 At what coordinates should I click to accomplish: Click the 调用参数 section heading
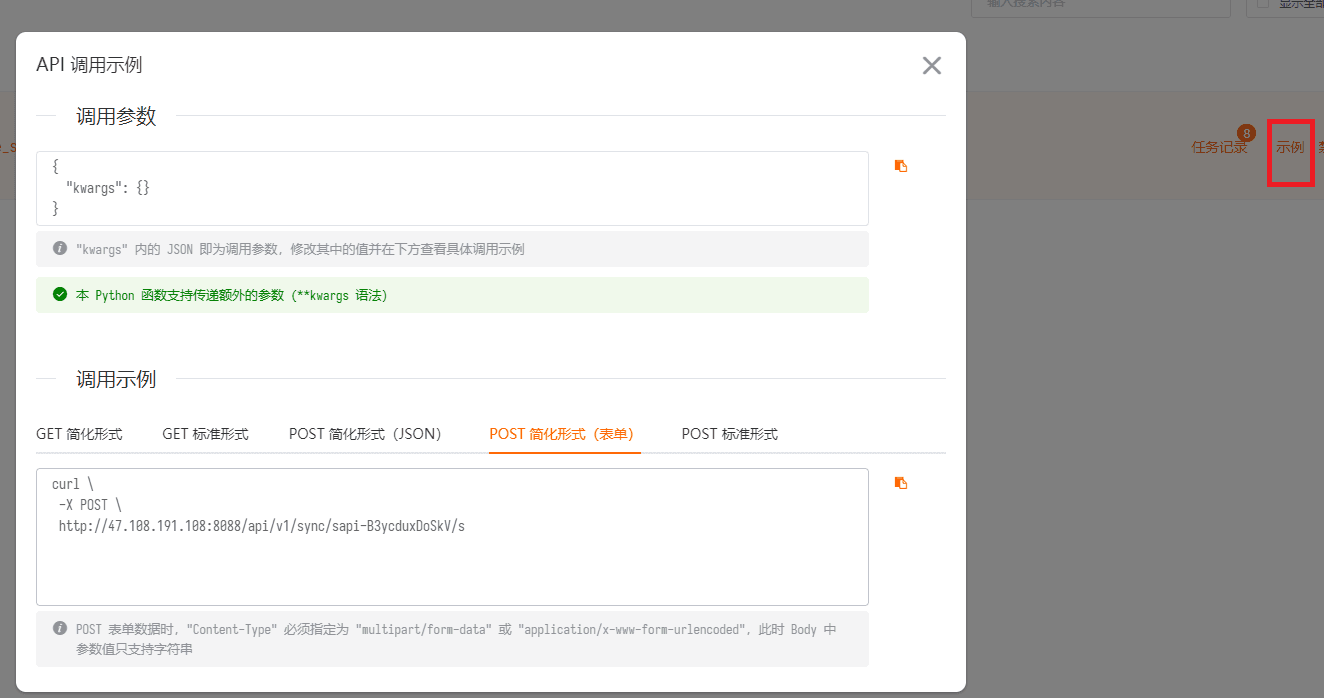coord(116,116)
